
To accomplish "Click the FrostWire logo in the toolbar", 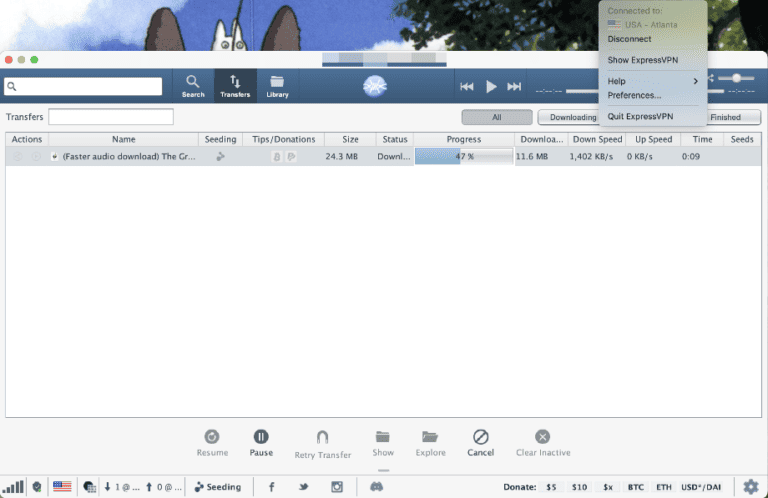I will coord(376,87).
